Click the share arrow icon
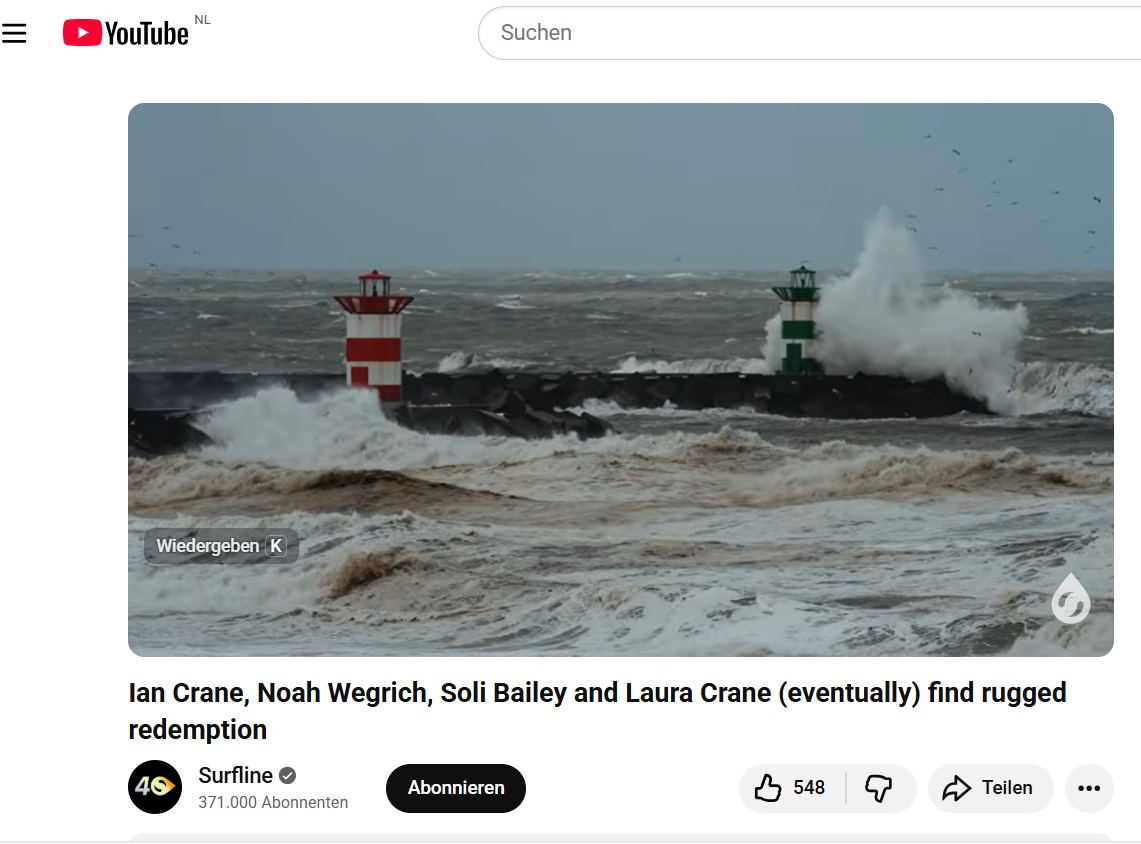Screen dimensions: 1141x844 957,788
